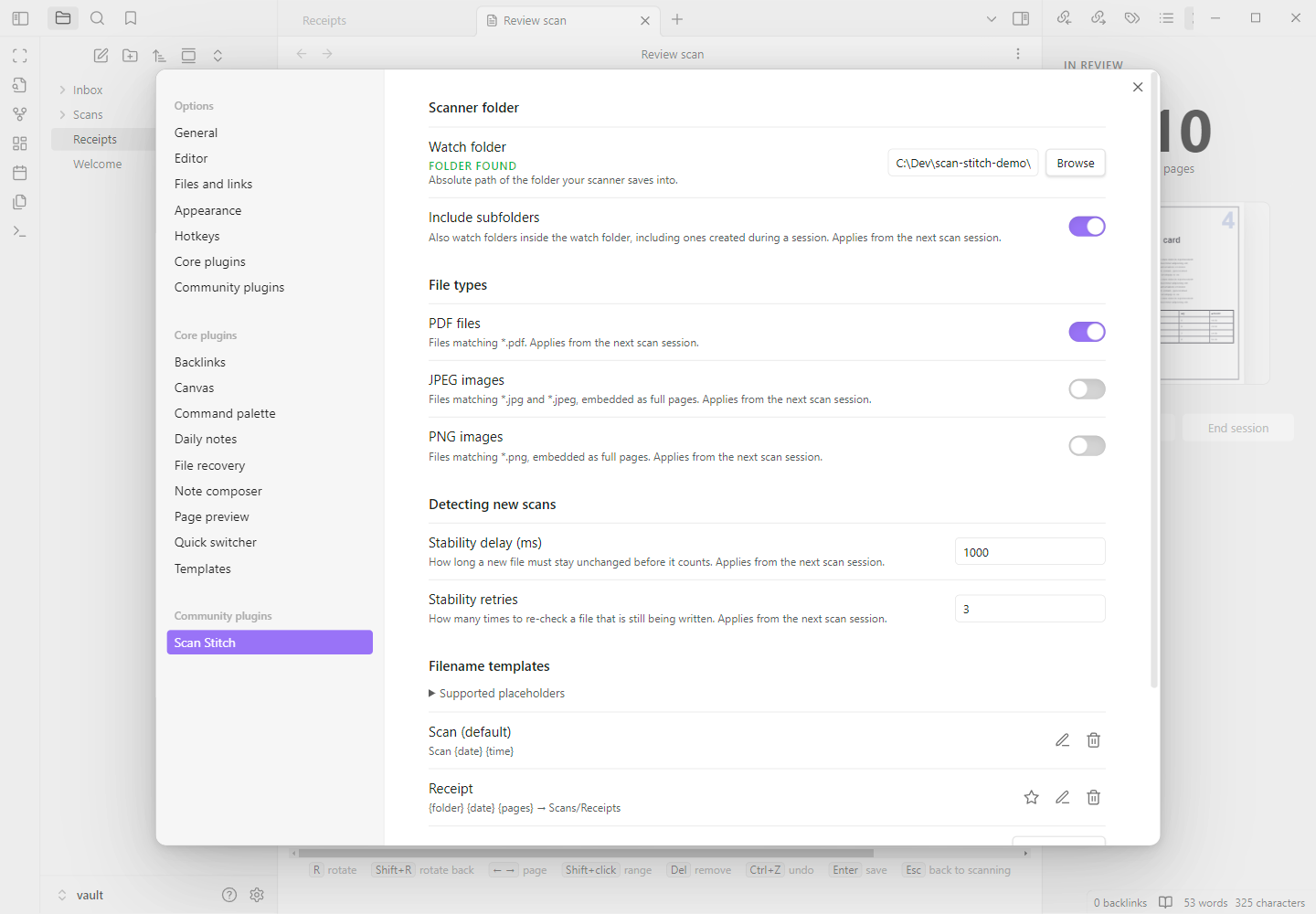Open the vault settings gear icon
Viewport: 1316px width, 914px height.
pos(257,895)
